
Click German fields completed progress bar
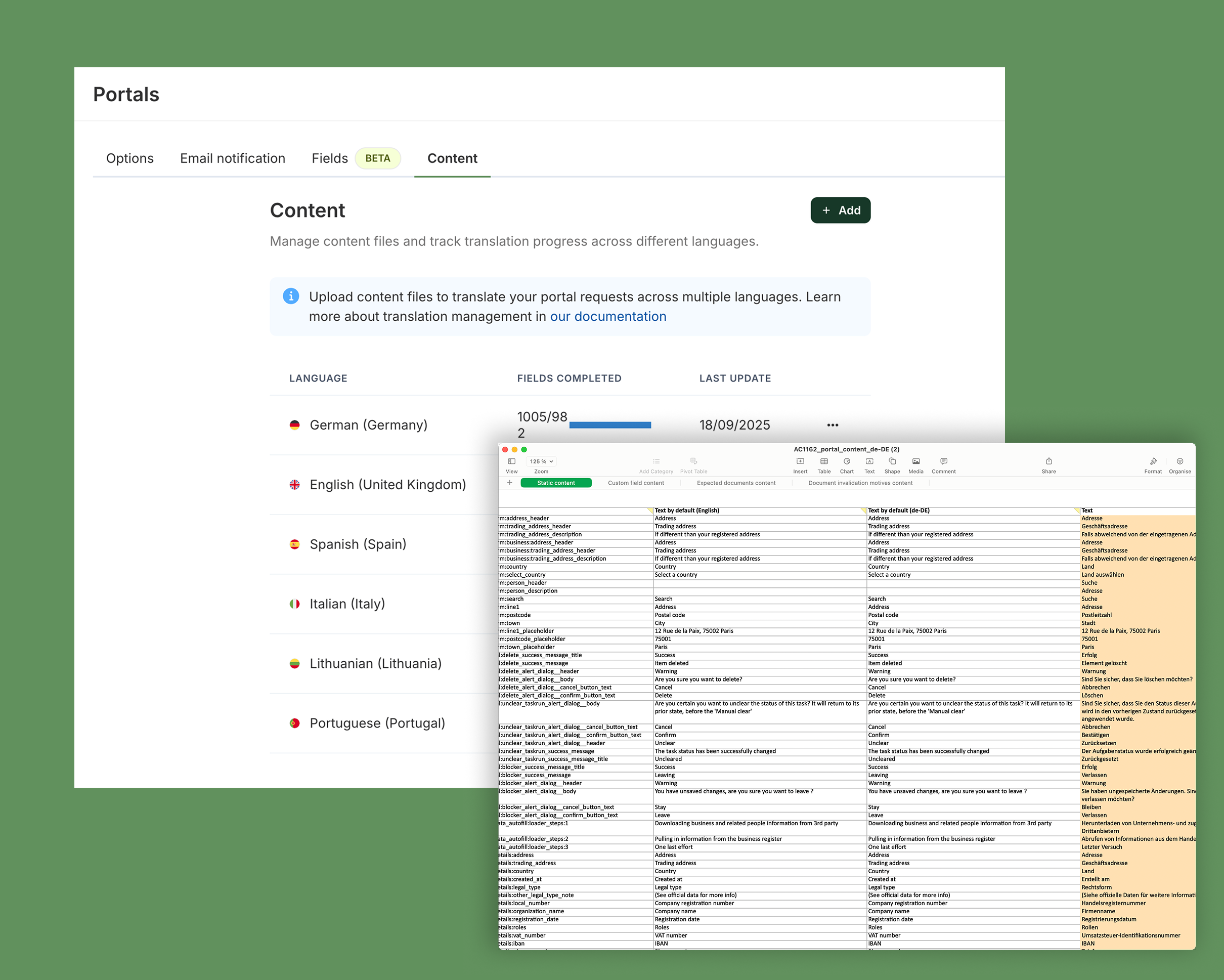610,425
